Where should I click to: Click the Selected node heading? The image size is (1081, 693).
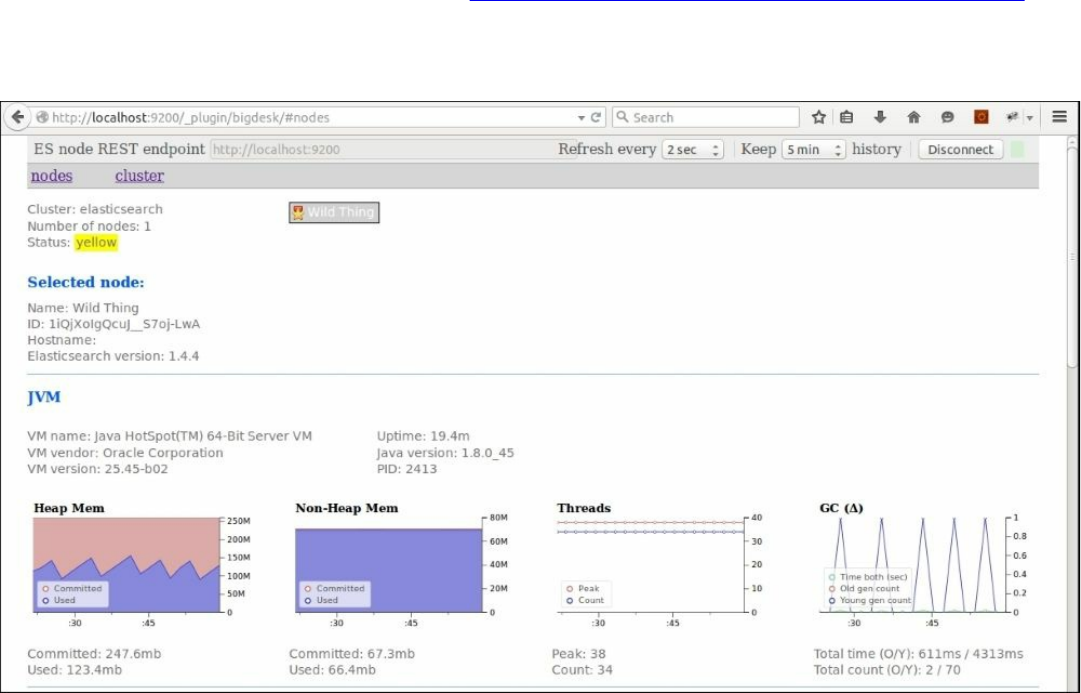click(x=85, y=282)
